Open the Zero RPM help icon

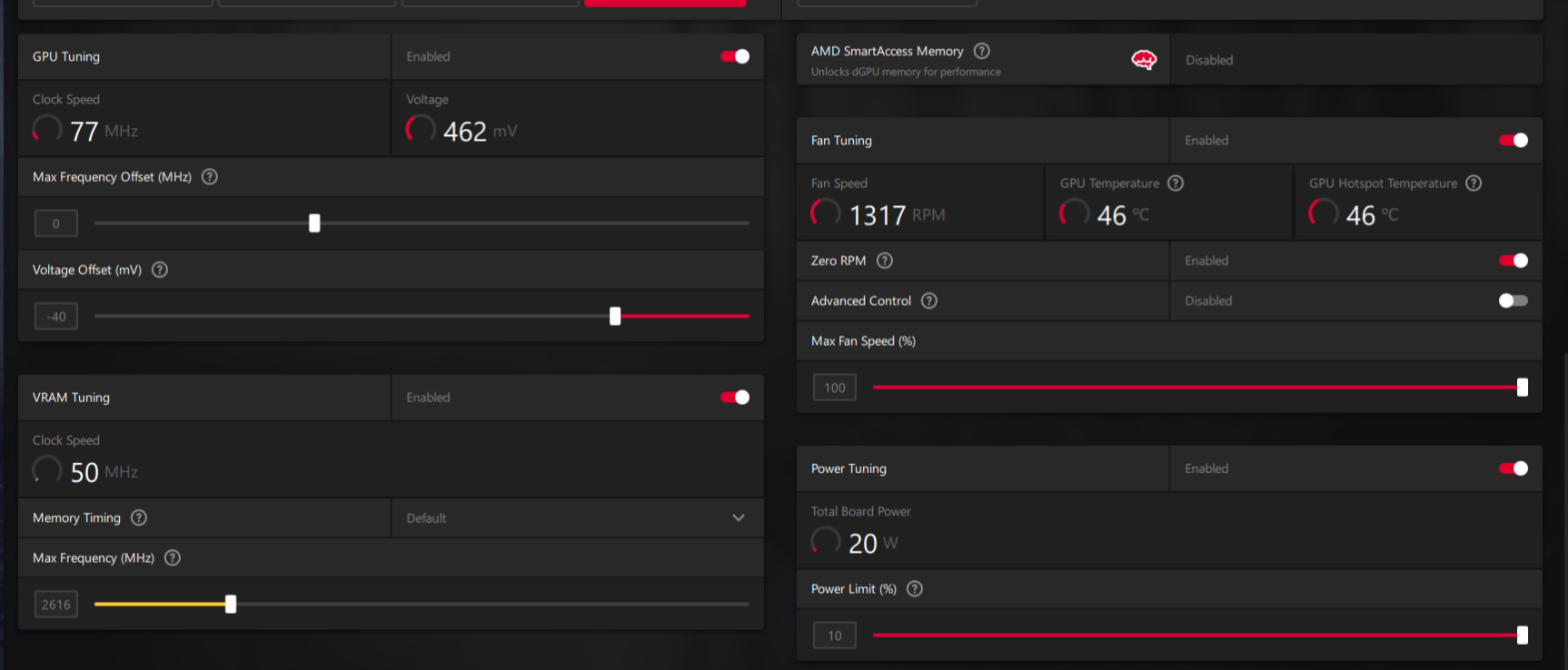click(885, 261)
